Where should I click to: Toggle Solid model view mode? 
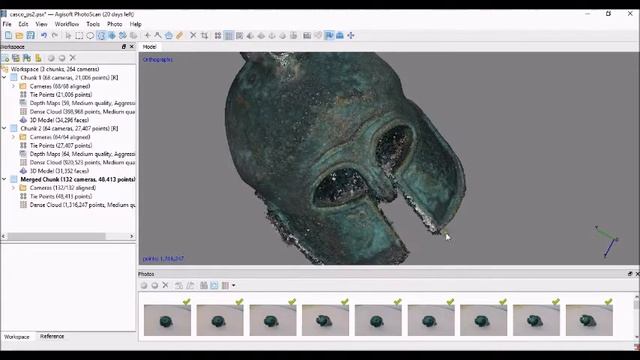[x=261, y=36]
